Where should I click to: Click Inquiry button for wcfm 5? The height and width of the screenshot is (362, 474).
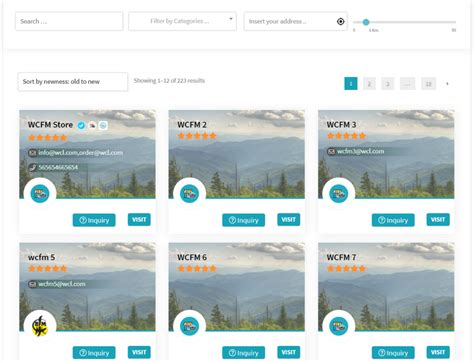(x=94, y=353)
